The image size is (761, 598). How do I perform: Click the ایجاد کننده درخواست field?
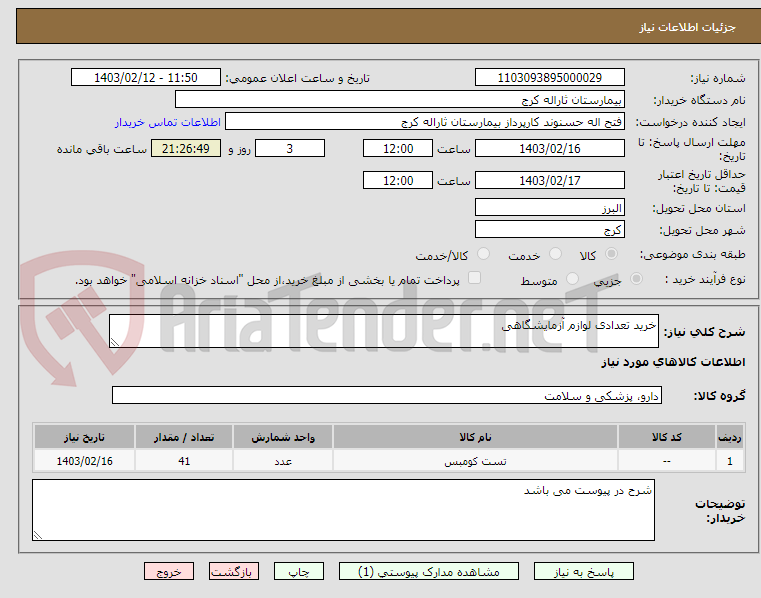point(425,121)
